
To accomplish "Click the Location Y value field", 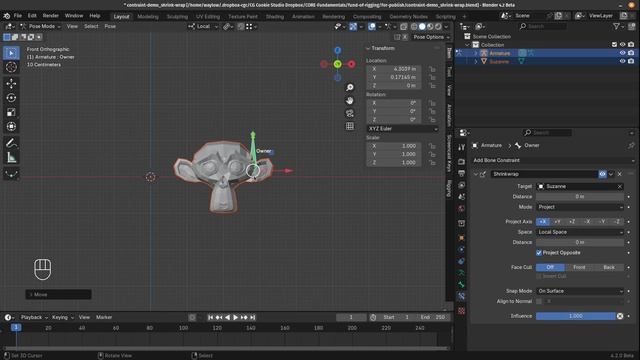I will [393, 77].
